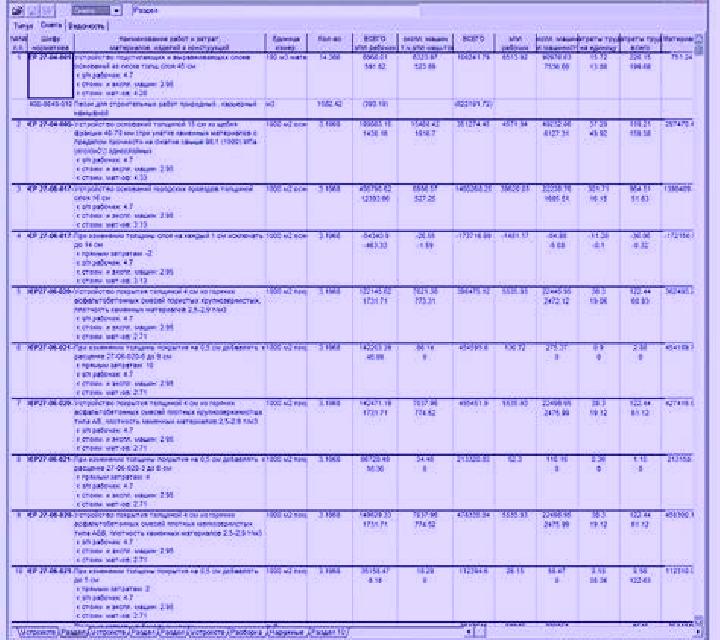The height and width of the screenshot is (640, 720).
Task: Click the Единица измер. column header
Action: click(x=286, y=43)
